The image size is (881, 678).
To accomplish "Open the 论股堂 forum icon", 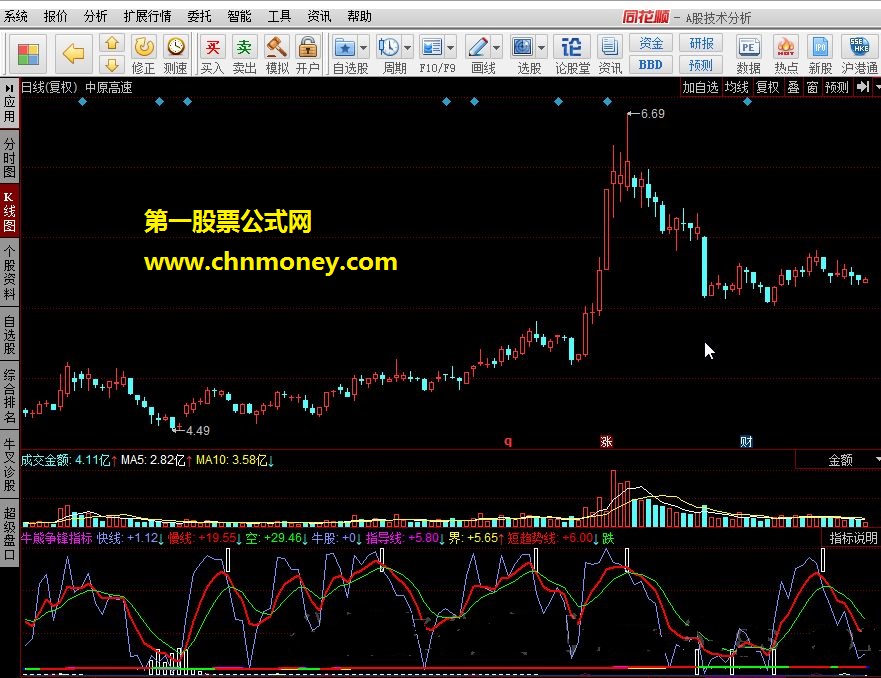I will click(x=571, y=47).
